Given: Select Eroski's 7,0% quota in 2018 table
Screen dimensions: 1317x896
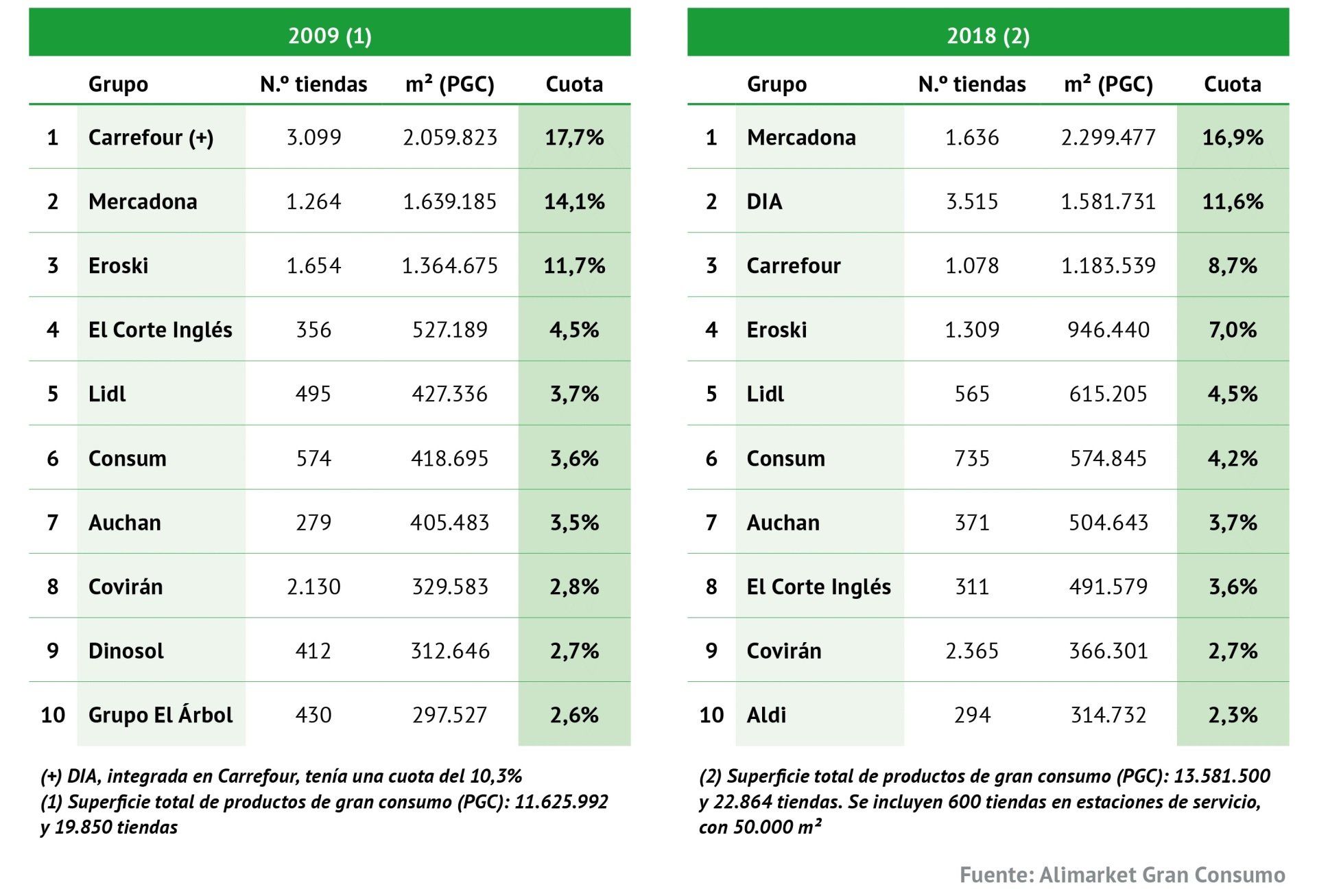Looking at the screenshot, I should (1233, 330).
